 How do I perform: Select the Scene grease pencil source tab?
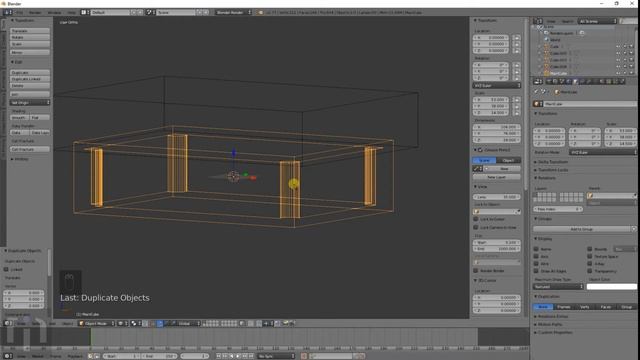coord(484,160)
